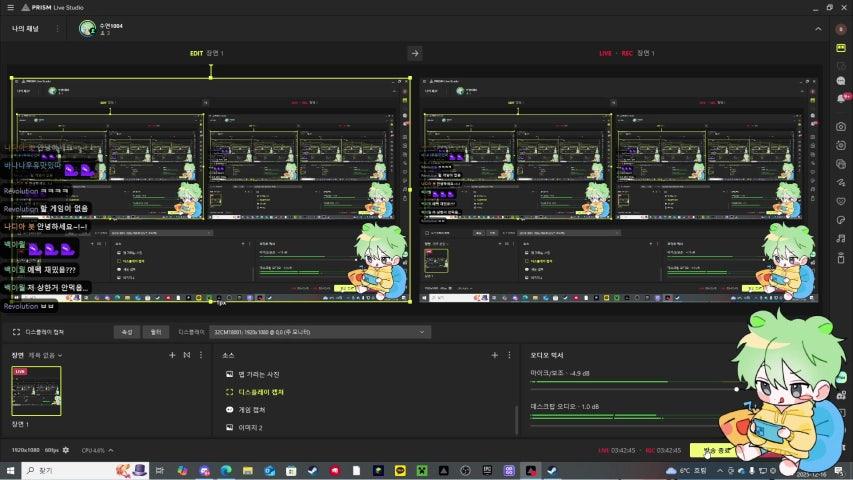853x480 pixels.
Task: Click the EDIT preview canvas
Action: tap(211, 189)
